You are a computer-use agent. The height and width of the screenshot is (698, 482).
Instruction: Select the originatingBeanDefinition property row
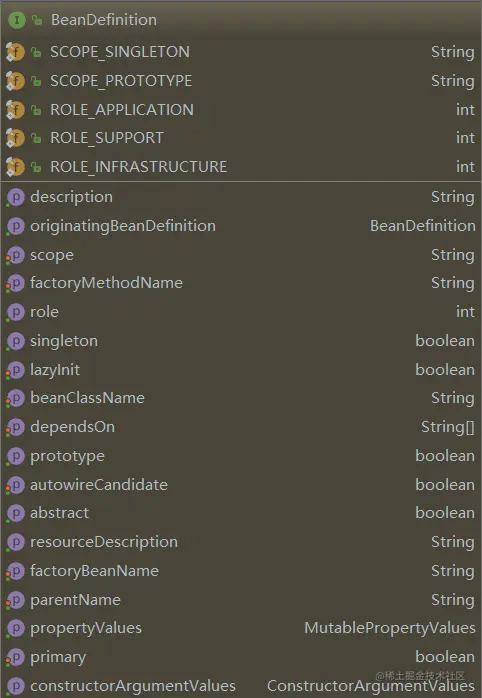click(x=241, y=226)
